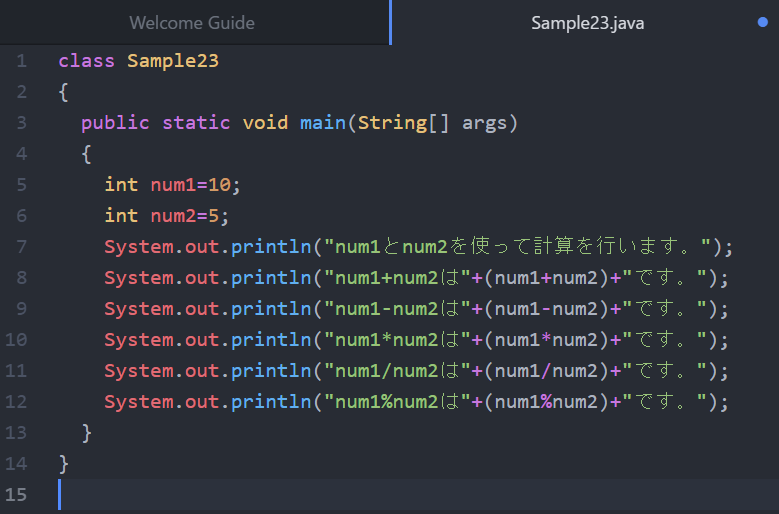779x514 pixels.
Task: Click the closing brace on line 13
Action: coord(86,433)
